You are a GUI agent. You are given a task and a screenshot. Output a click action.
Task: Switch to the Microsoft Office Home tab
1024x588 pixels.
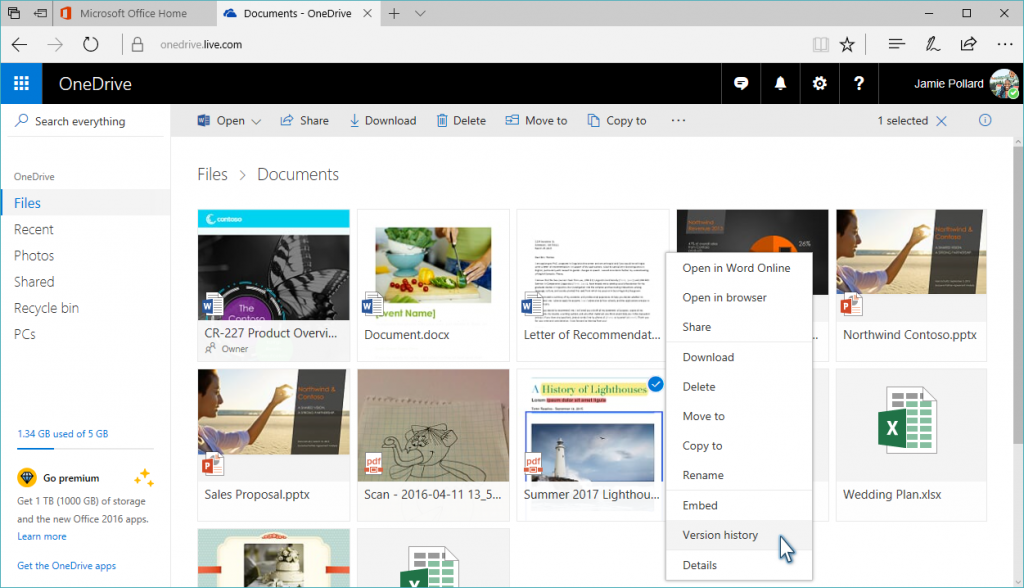pyautogui.click(x=135, y=14)
